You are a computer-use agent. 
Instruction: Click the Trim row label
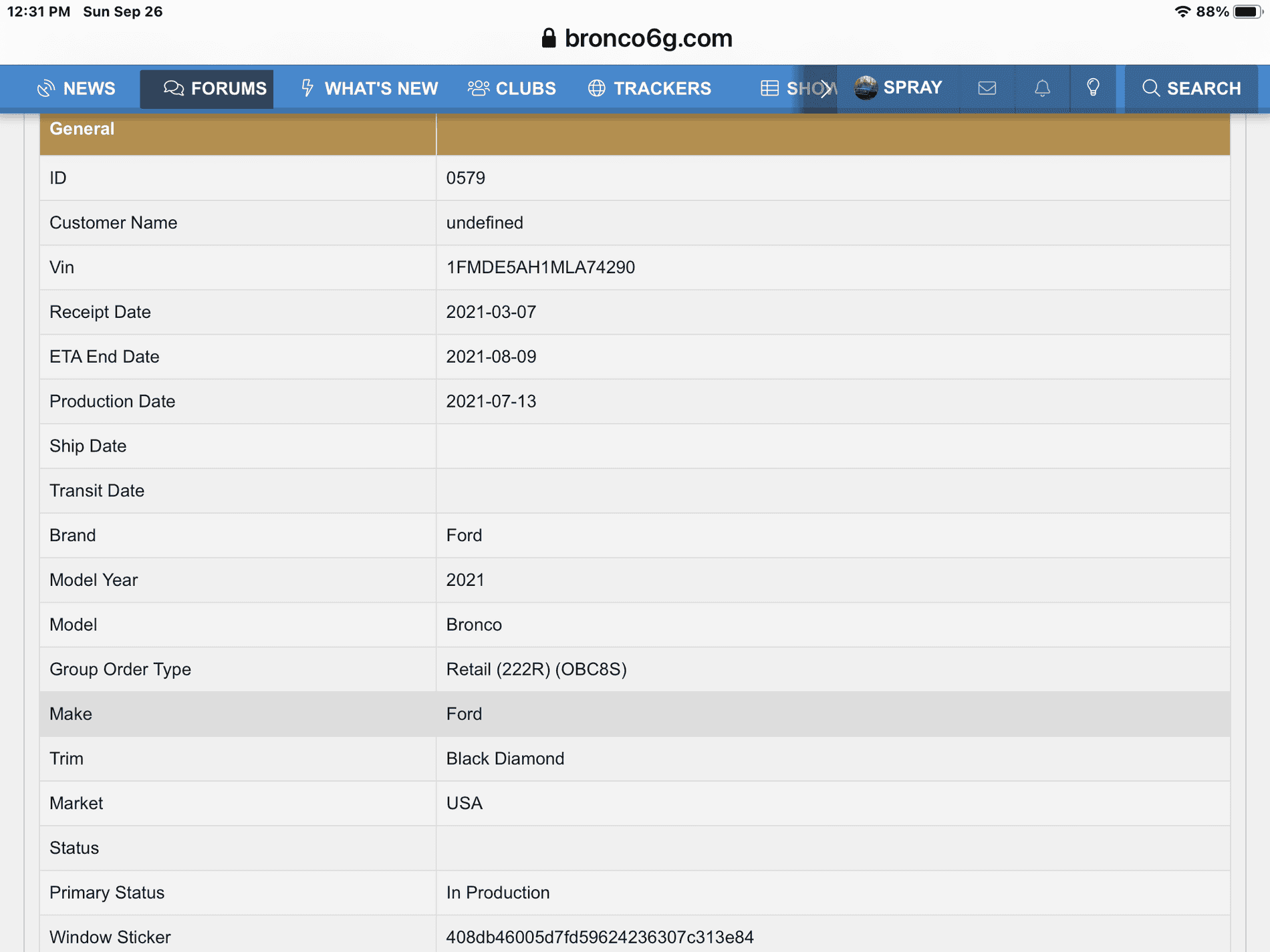66,759
